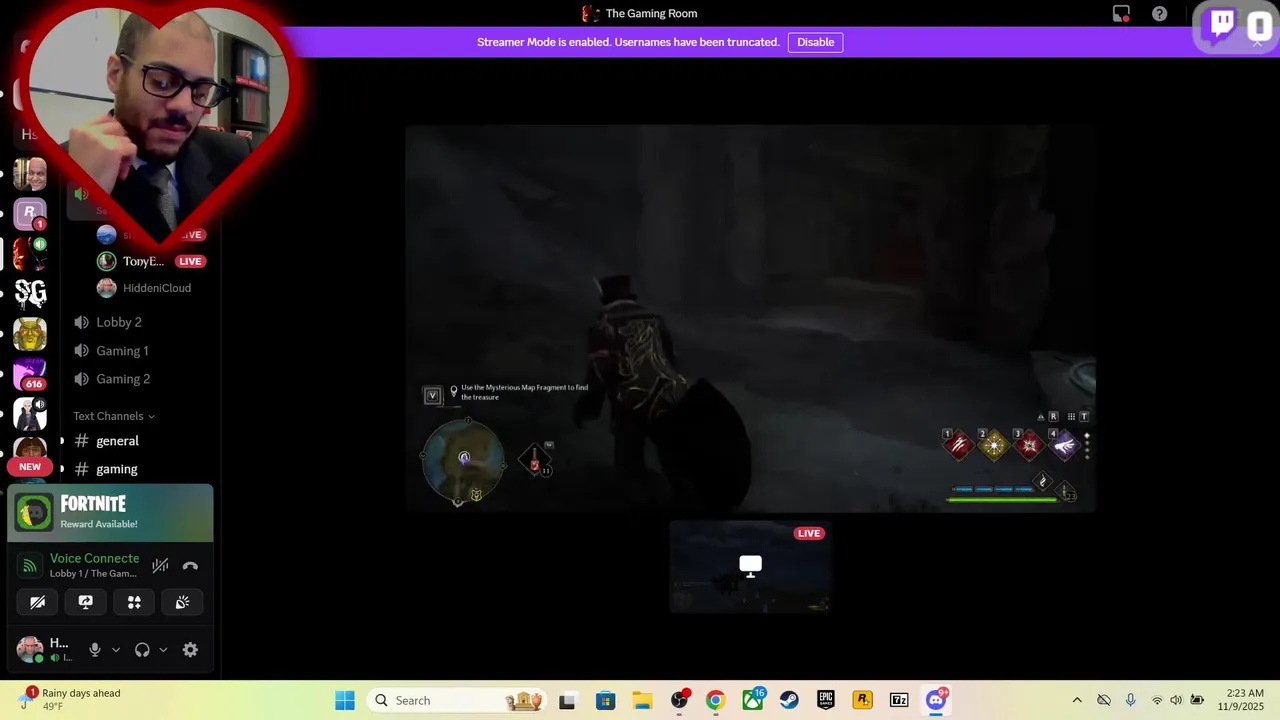
Task: Open Rockstar Games Launcher from the taskbar
Action: 862,700
